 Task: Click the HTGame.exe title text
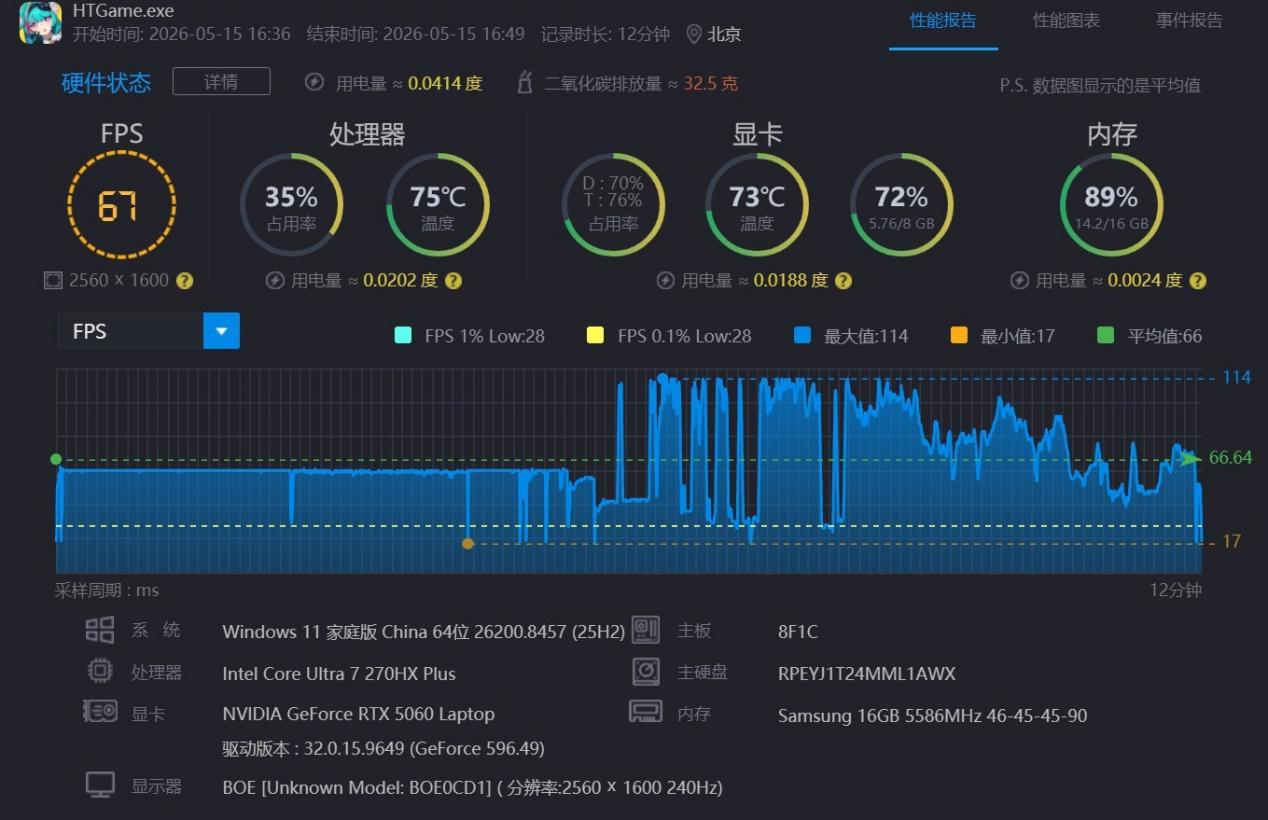click(123, 11)
